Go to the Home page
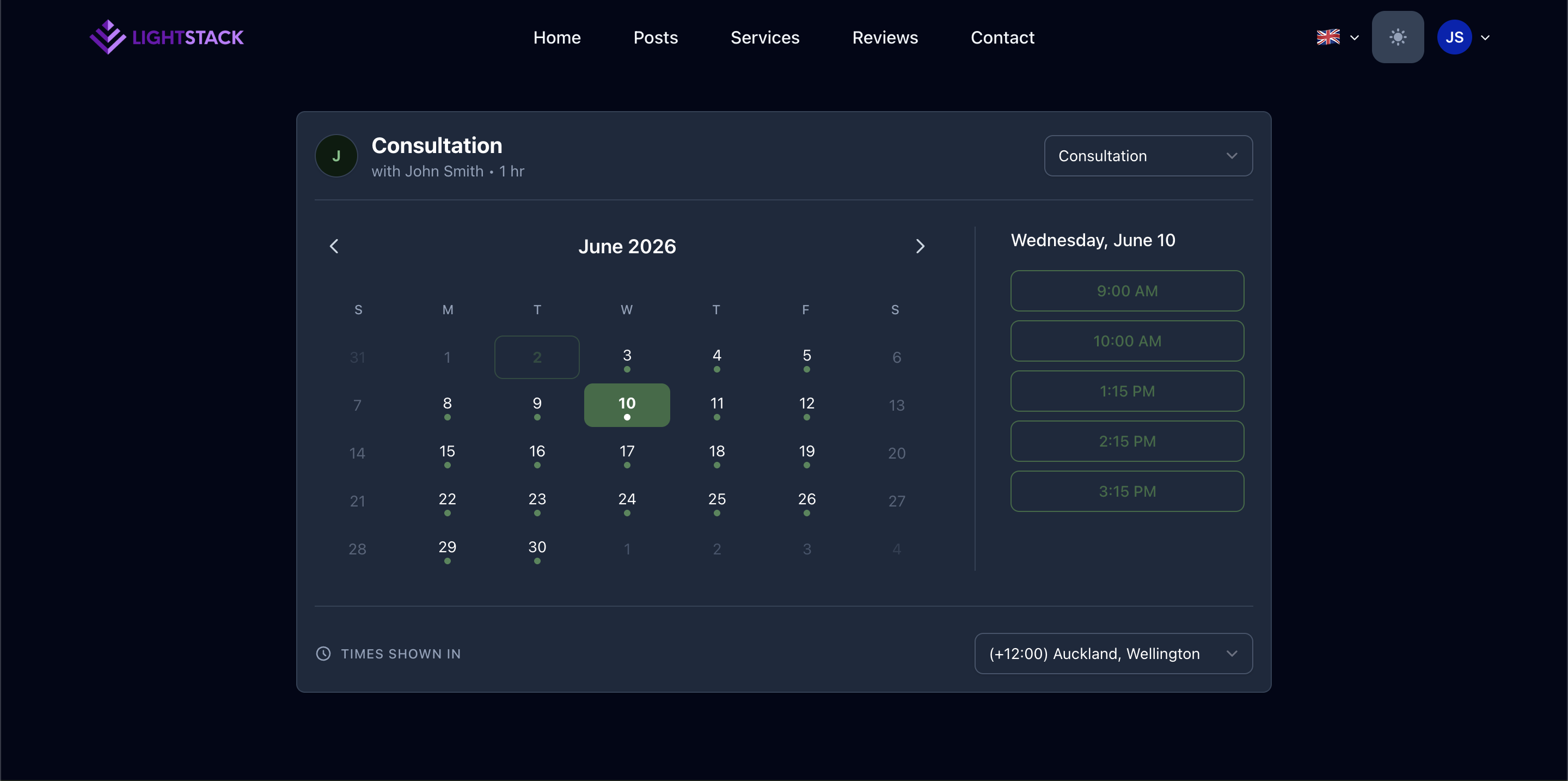This screenshot has height=781, width=1568. (557, 37)
